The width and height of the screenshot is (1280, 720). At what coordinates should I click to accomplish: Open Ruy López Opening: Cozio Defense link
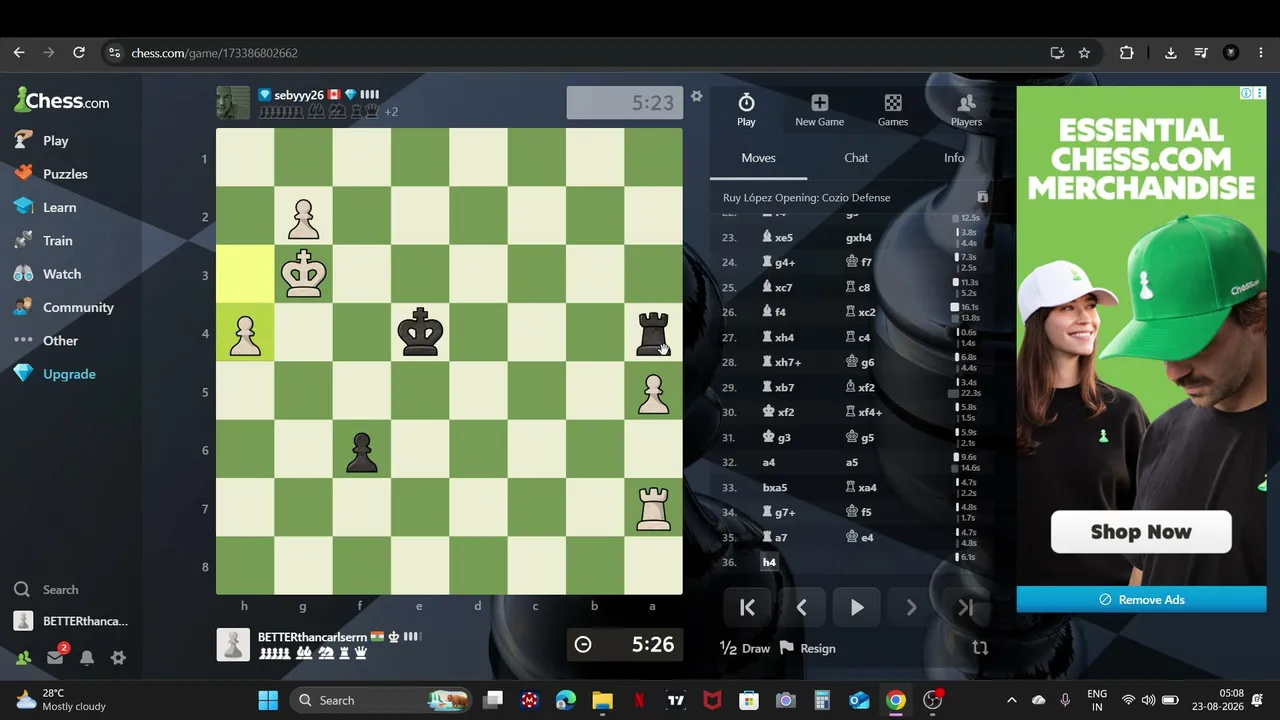(806, 198)
